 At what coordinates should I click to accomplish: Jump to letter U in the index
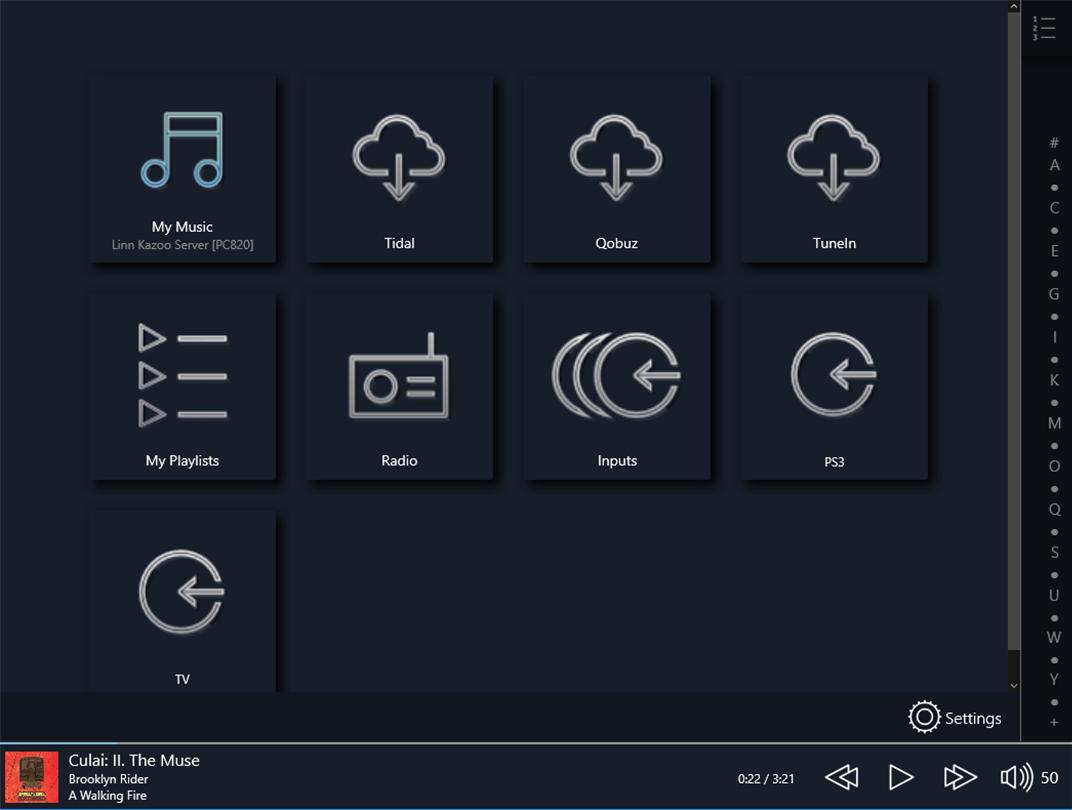pyautogui.click(x=1054, y=595)
